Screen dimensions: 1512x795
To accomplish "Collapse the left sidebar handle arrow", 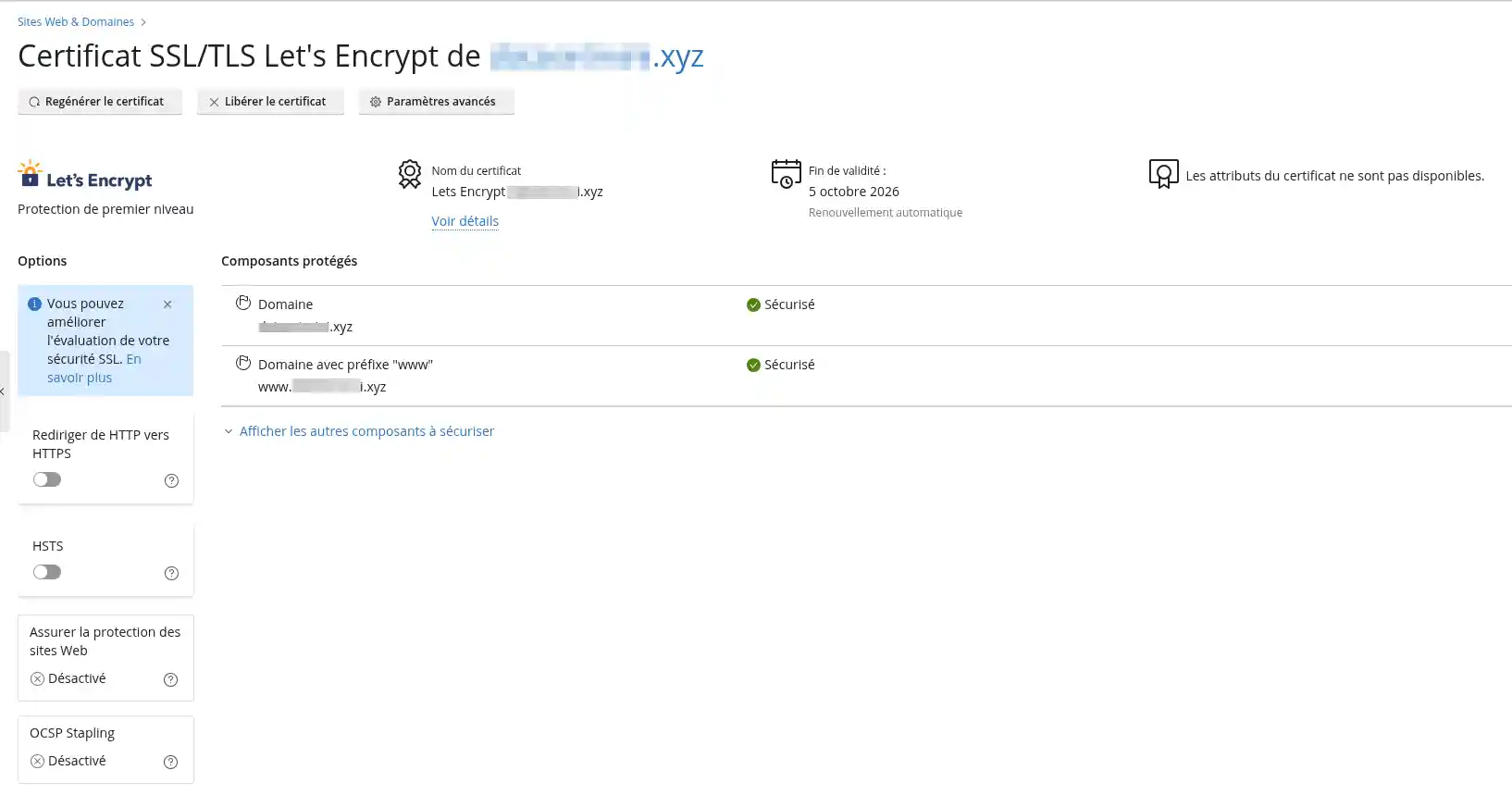I will (x=4, y=391).
